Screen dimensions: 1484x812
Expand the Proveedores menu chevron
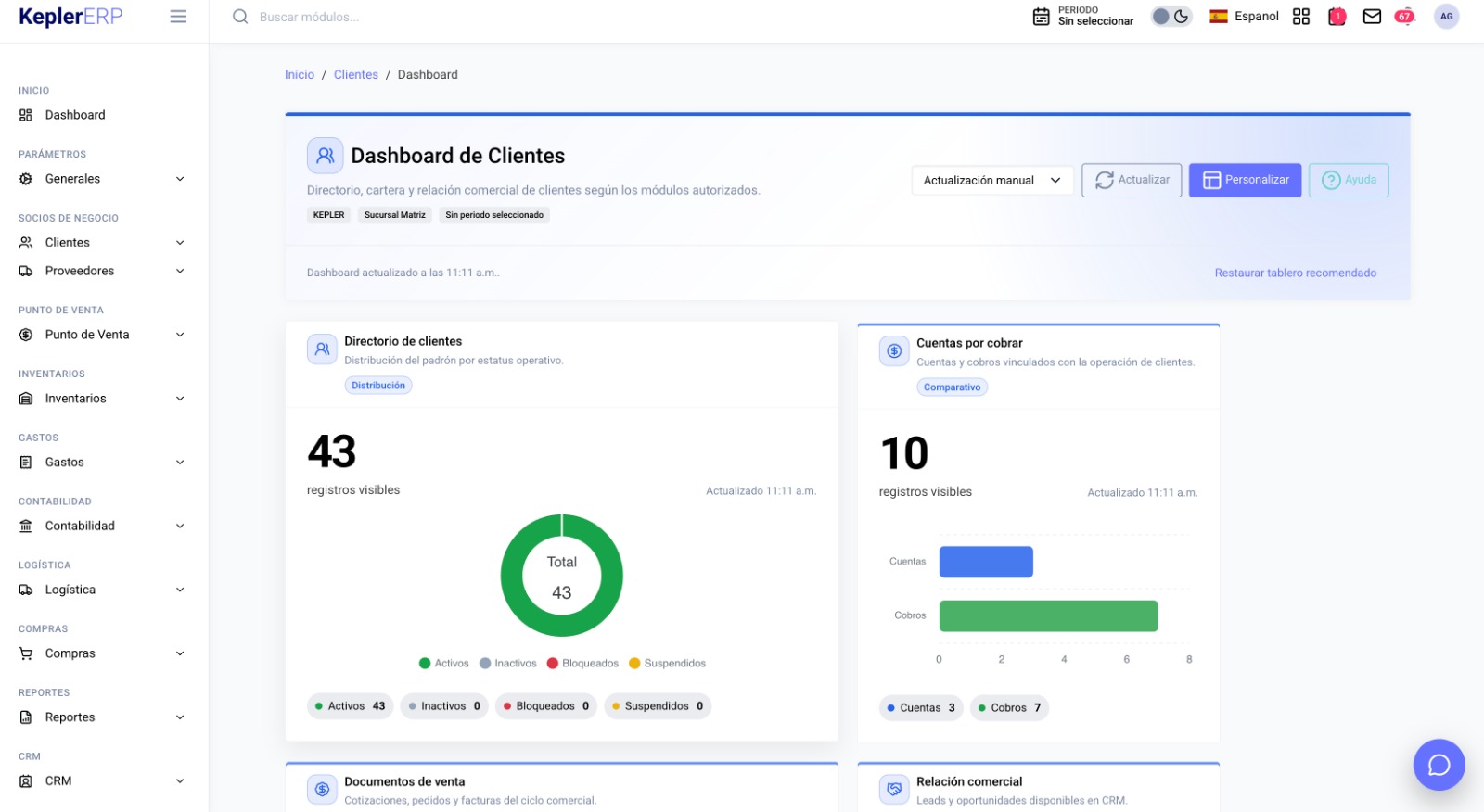[x=180, y=271]
